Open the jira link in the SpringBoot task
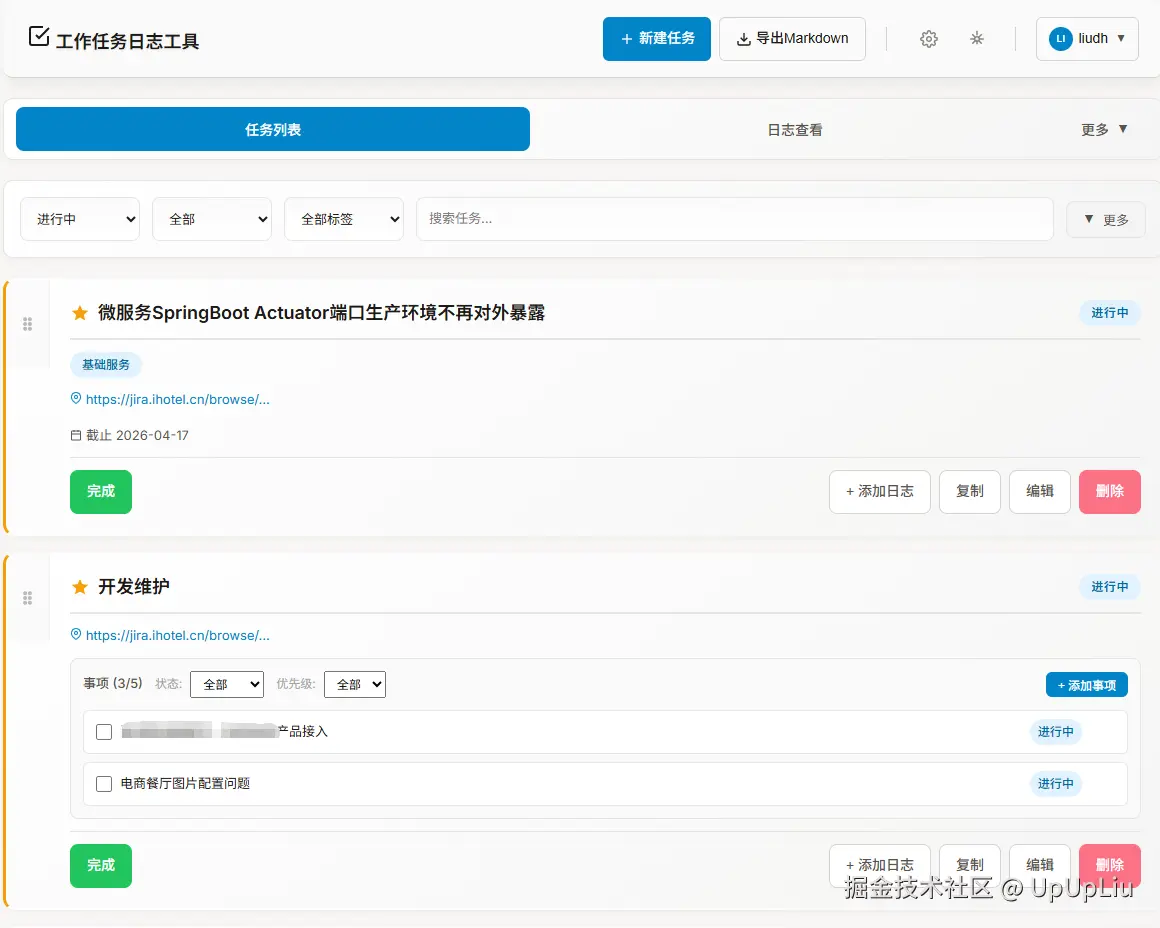1160x928 pixels. pos(178,400)
